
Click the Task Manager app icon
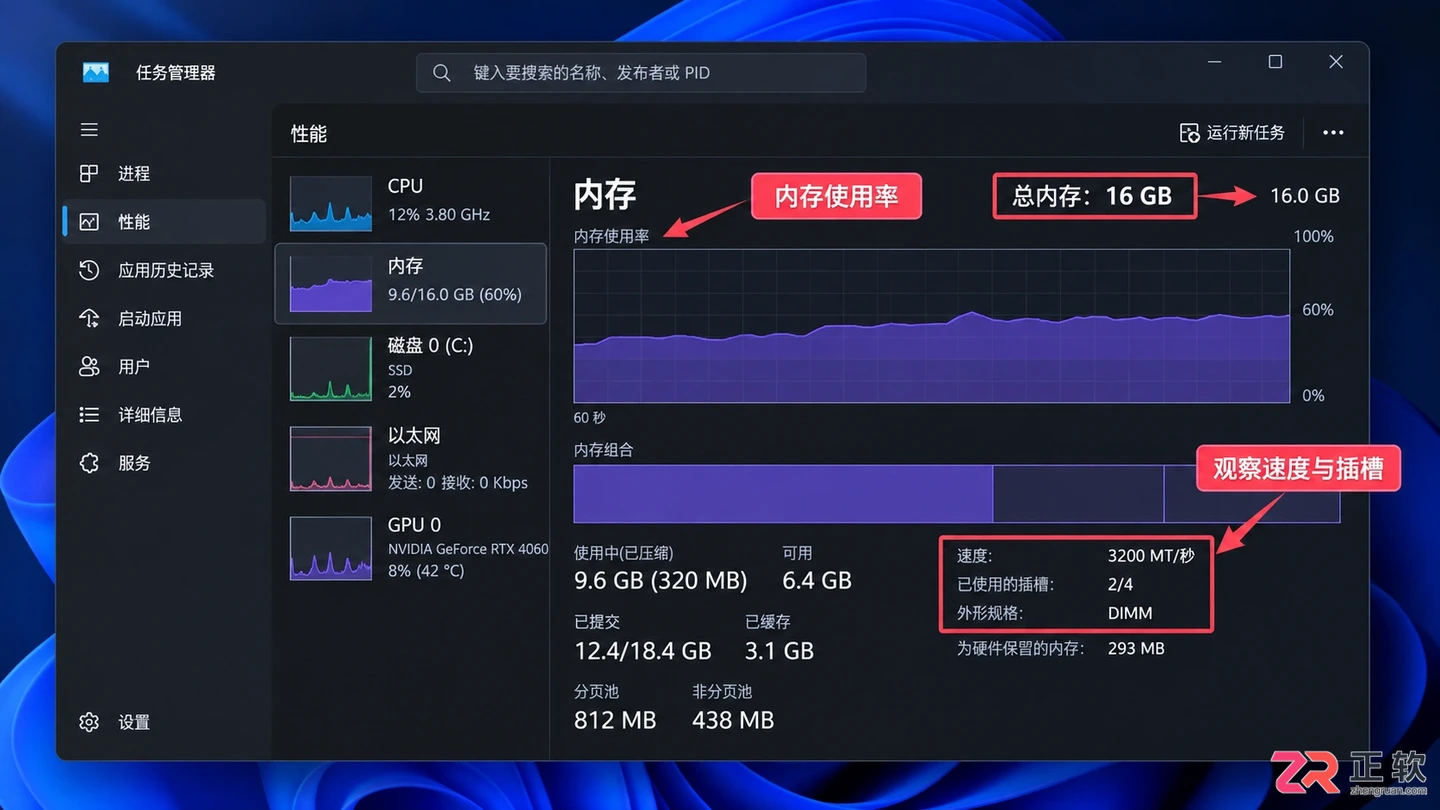(x=96, y=72)
